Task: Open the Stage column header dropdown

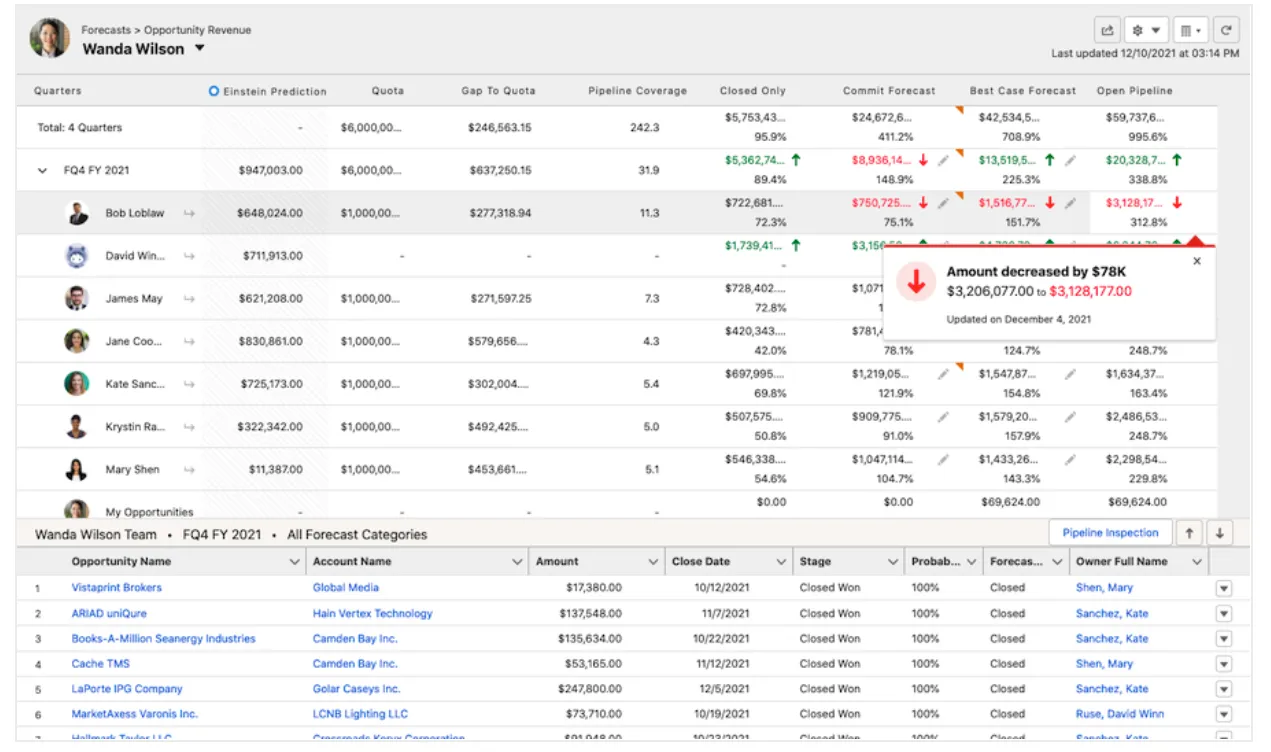Action: [x=894, y=561]
